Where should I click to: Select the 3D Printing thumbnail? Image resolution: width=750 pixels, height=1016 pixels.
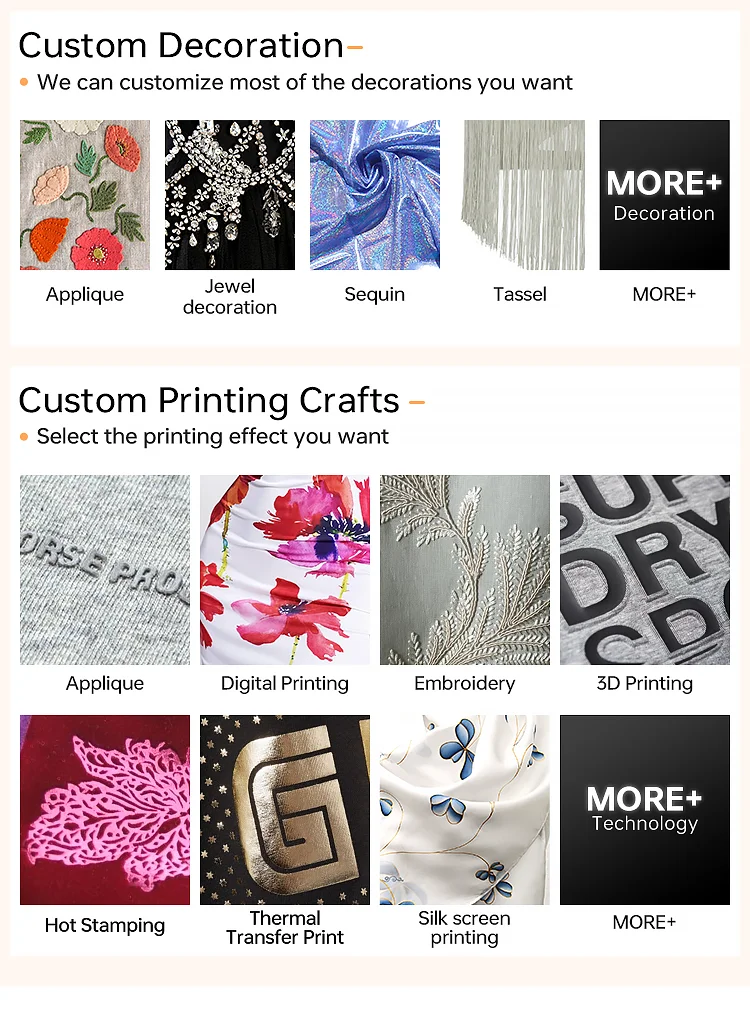[645, 570]
